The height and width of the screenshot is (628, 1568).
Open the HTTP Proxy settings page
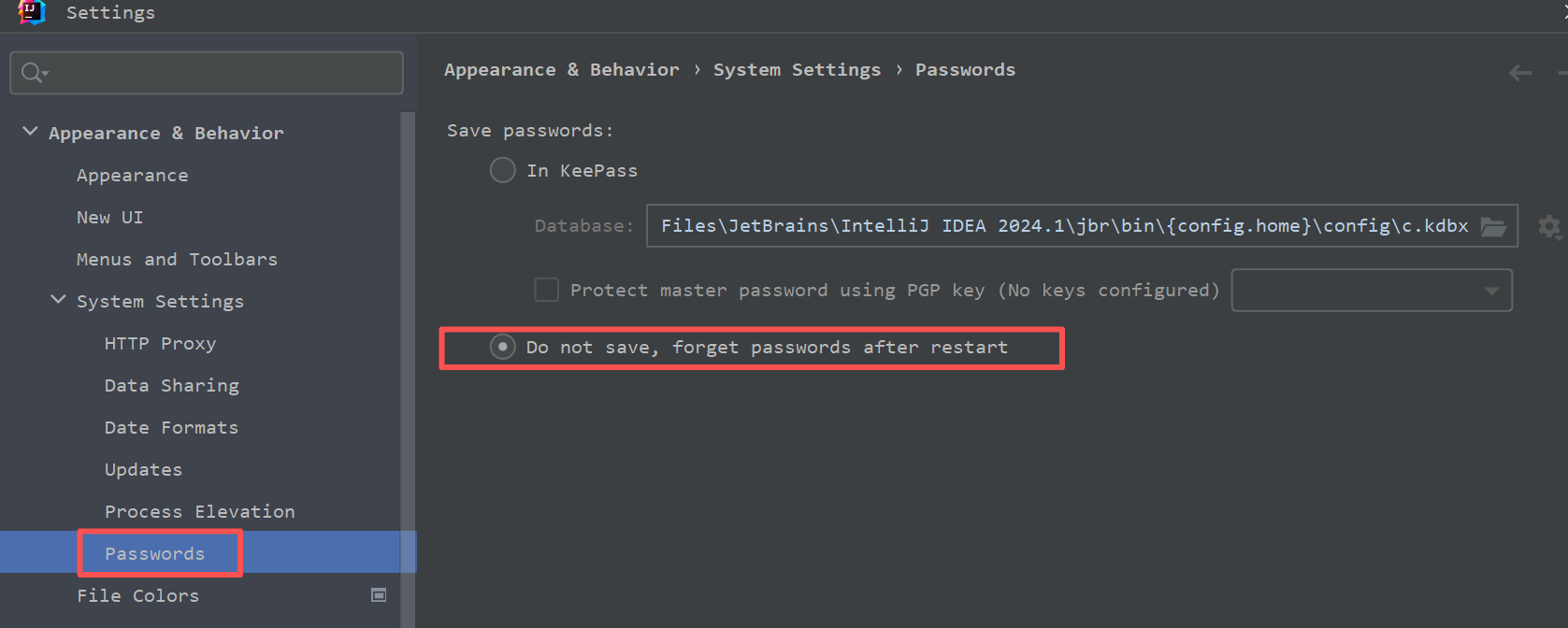click(x=160, y=344)
